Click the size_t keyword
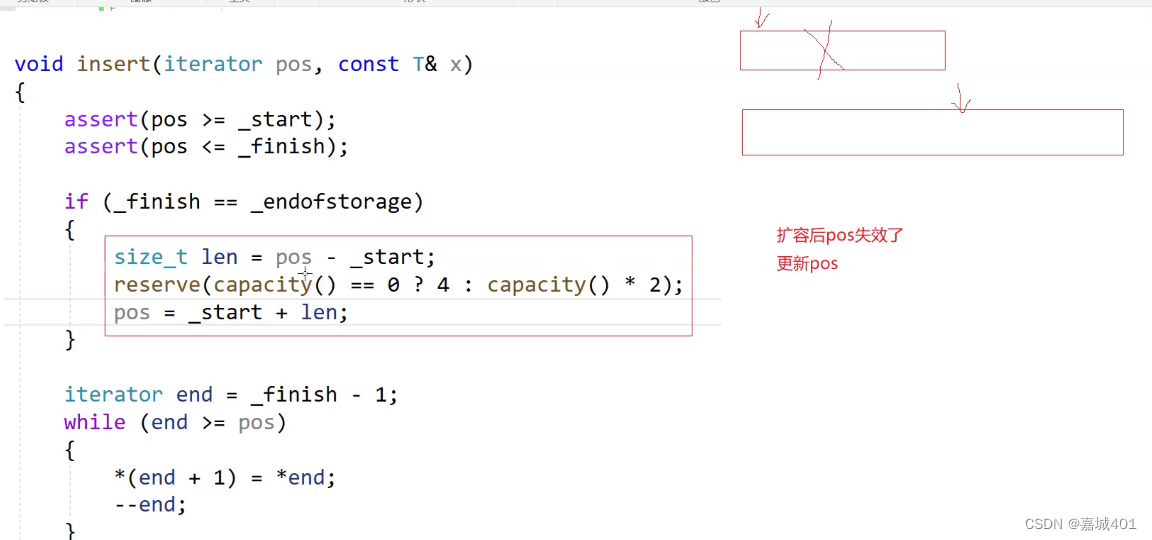Image resolution: width=1152 pixels, height=540 pixels. tap(150, 257)
